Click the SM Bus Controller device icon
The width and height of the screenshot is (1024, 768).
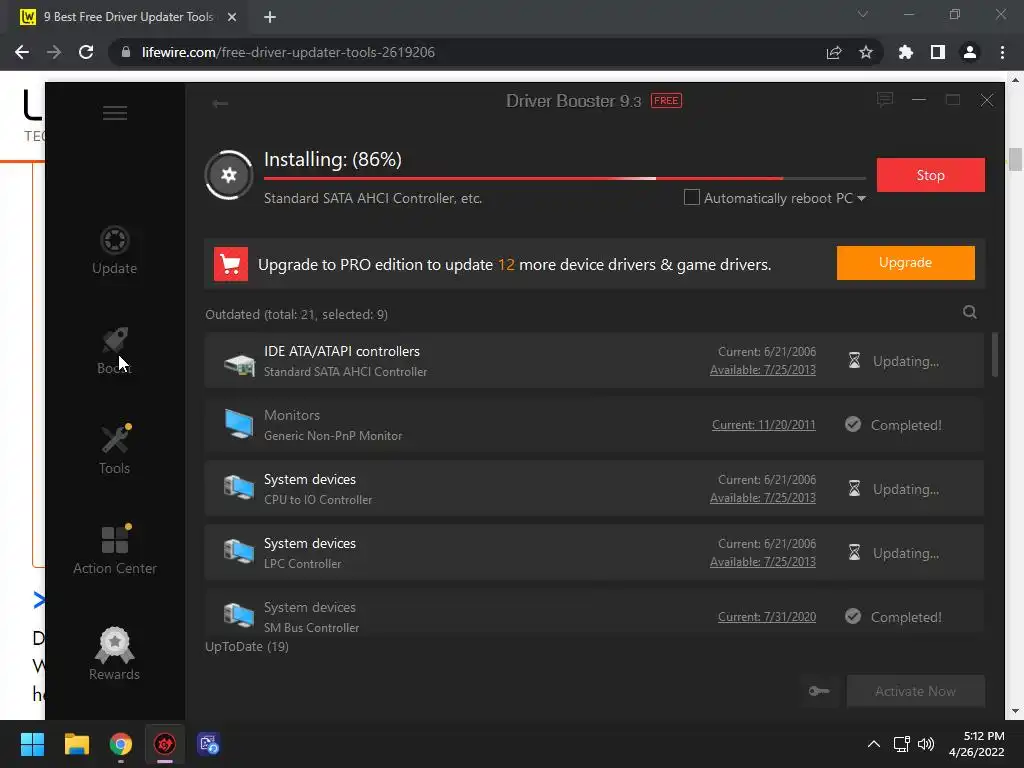[239, 616]
